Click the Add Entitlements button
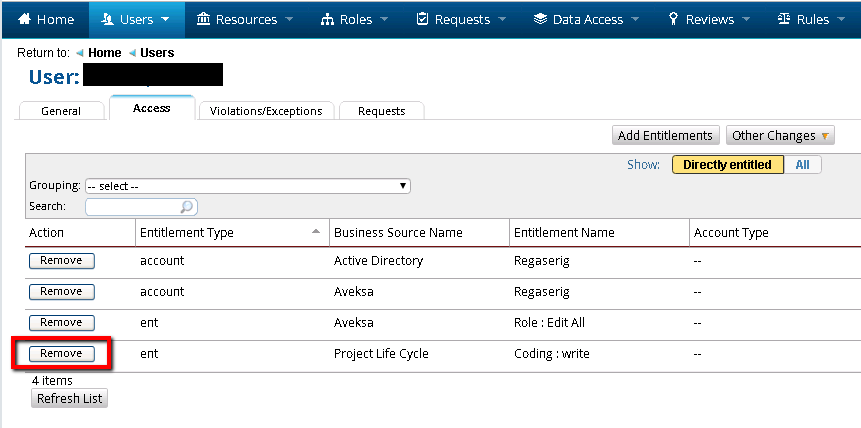 [x=665, y=136]
